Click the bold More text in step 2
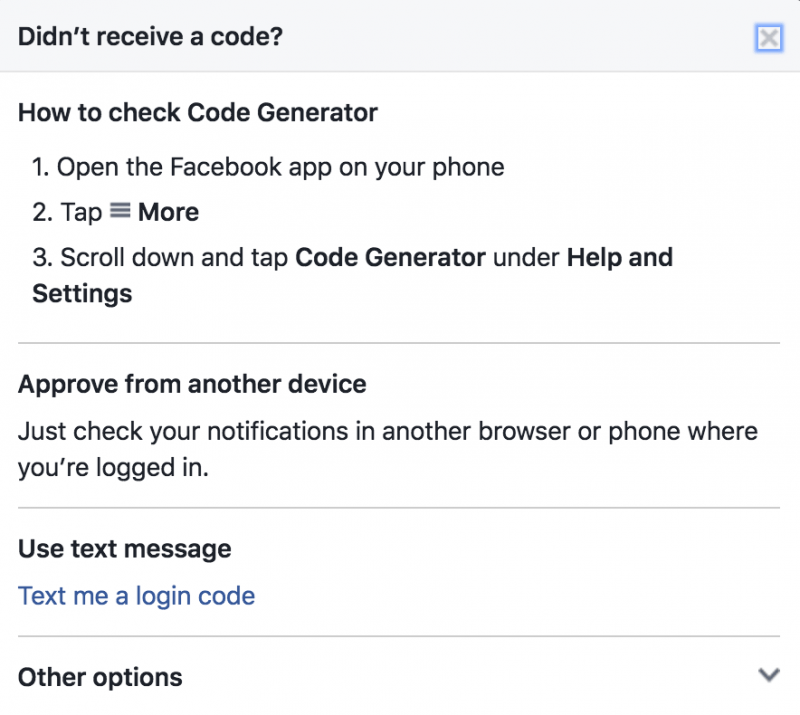This screenshot has height=715, width=800. pyautogui.click(x=168, y=212)
